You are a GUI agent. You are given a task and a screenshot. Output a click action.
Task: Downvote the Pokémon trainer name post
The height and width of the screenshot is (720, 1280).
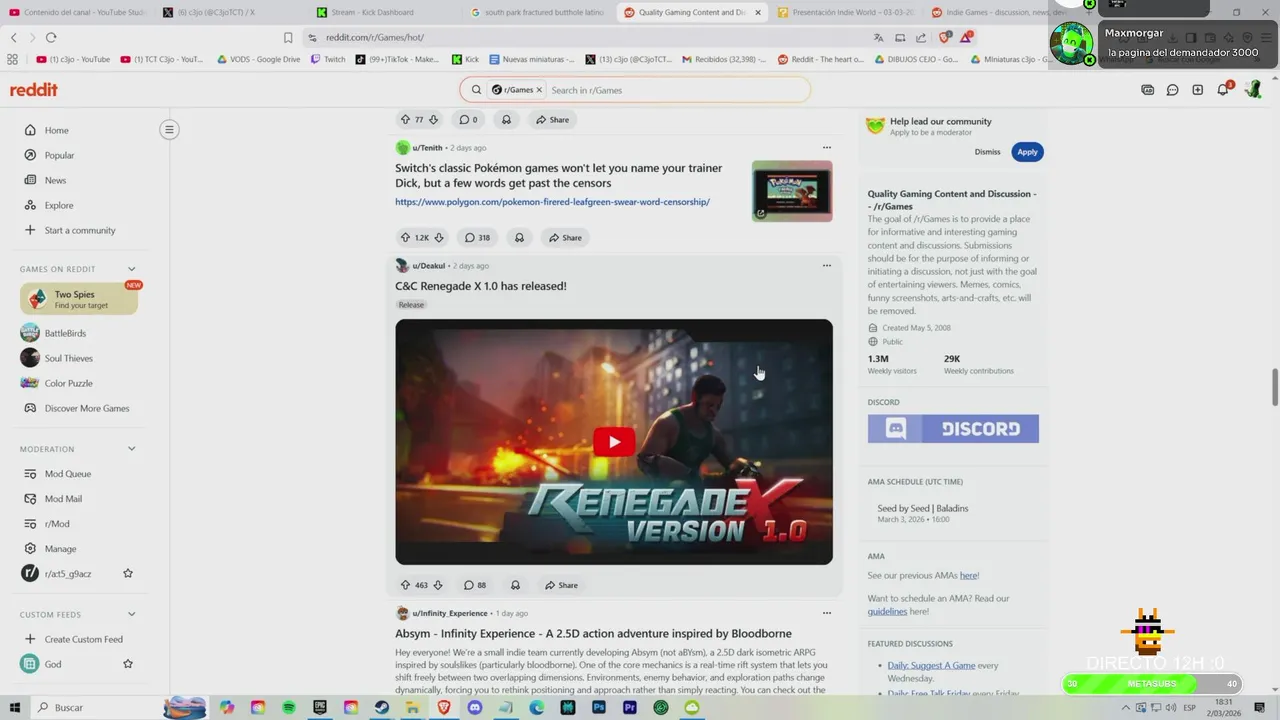point(438,238)
